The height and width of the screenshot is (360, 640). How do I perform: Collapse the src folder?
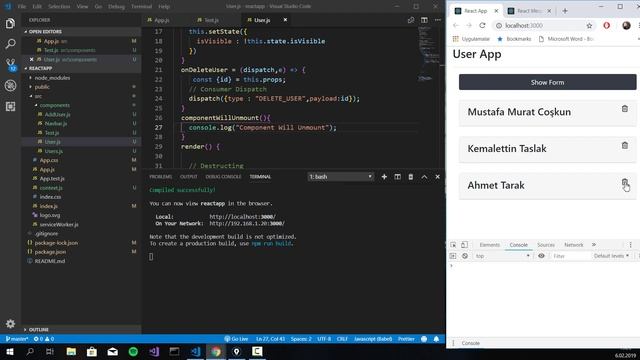(x=38, y=96)
